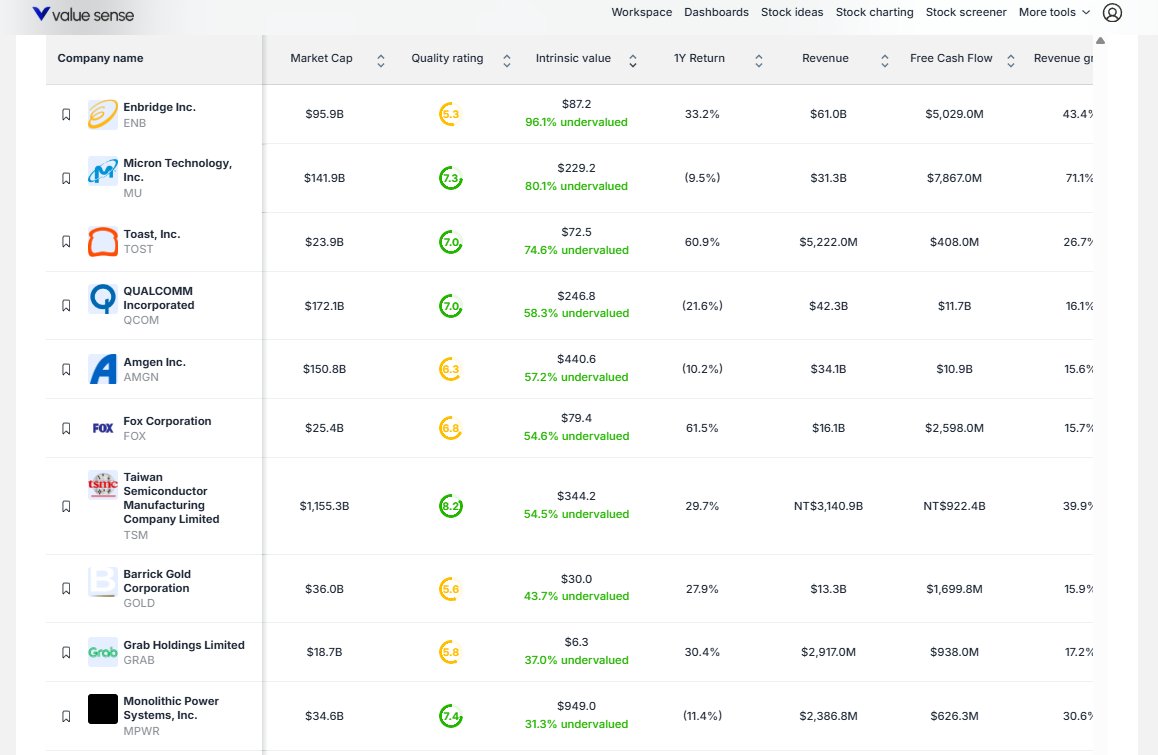Open the Stock screener
Image resolution: width=1158 pixels, height=755 pixels.
(966, 13)
